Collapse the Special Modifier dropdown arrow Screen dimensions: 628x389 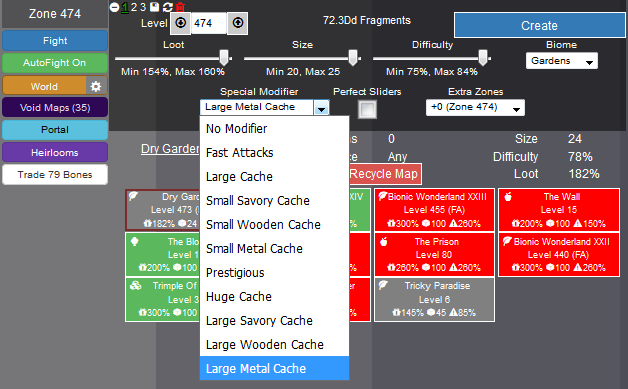pos(322,108)
